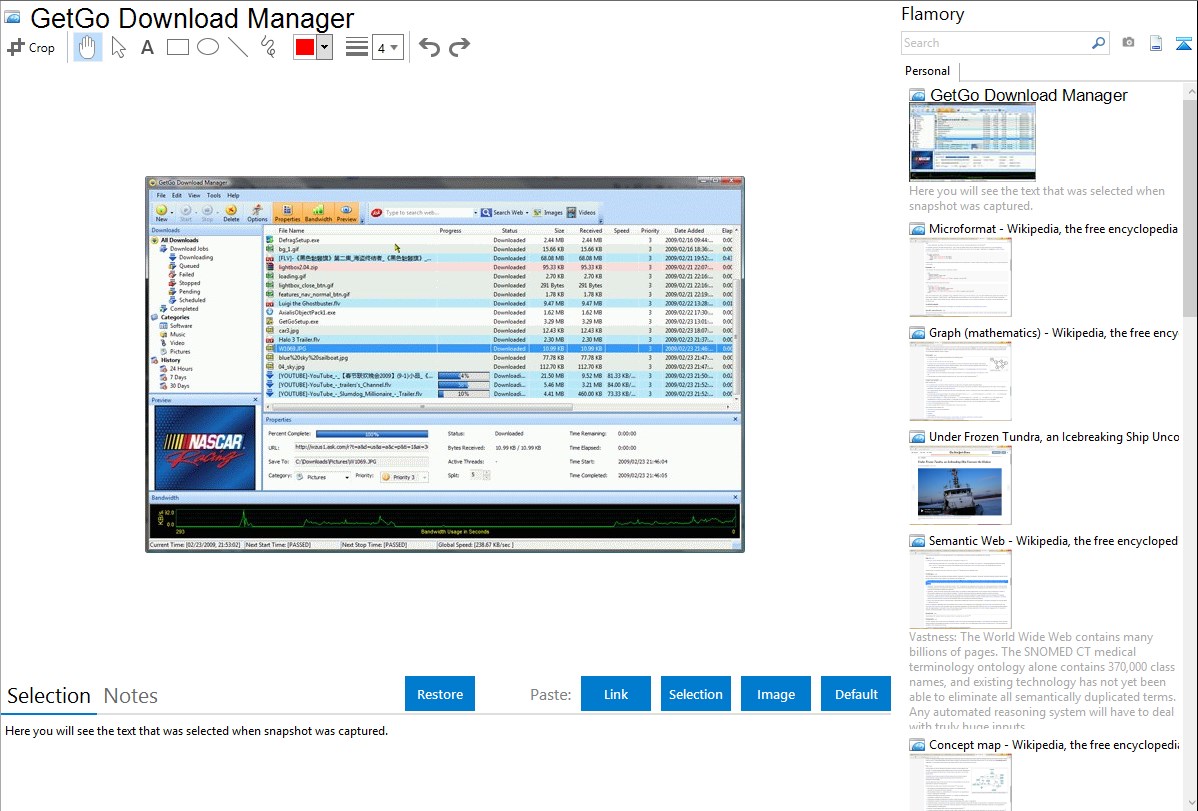The image size is (1198, 811).
Task: Click the sidebar text 'Here you will see the text' under GetGo thumbnail
Action: (x=1037, y=199)
